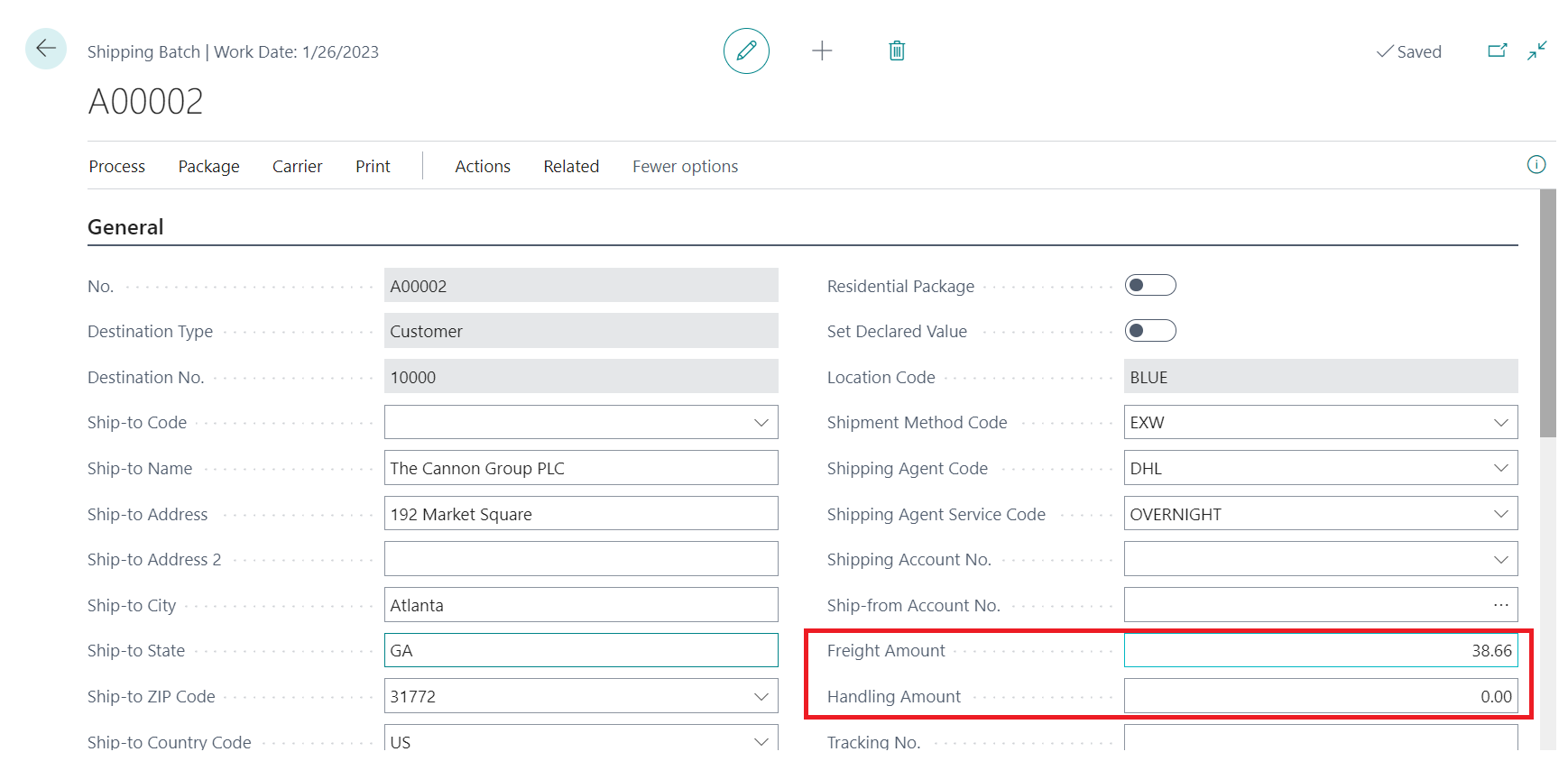Open the Process menu
1568x761 pixels.
pos(117,167)
